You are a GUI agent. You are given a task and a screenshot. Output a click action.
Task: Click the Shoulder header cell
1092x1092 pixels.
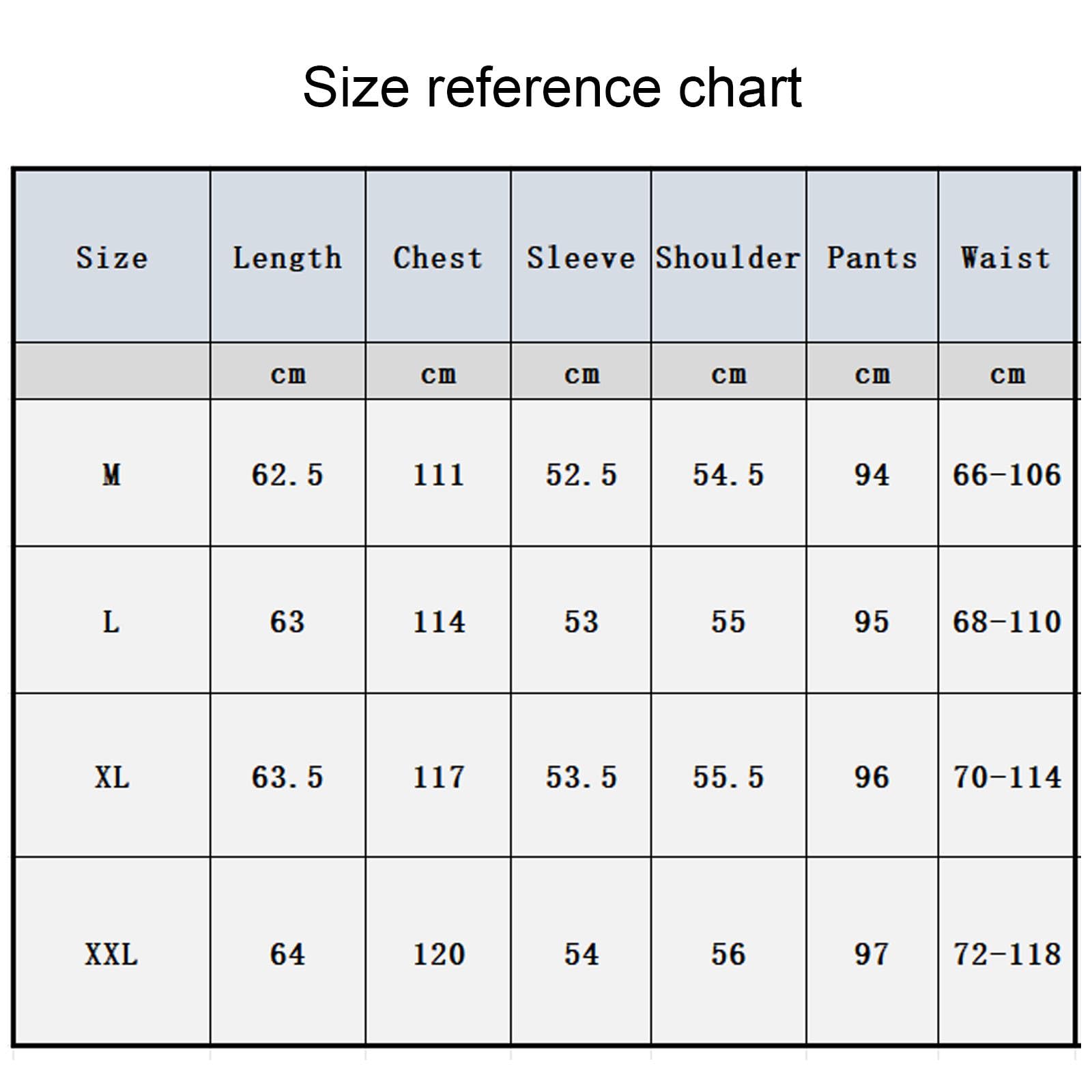tap(728, 257)
